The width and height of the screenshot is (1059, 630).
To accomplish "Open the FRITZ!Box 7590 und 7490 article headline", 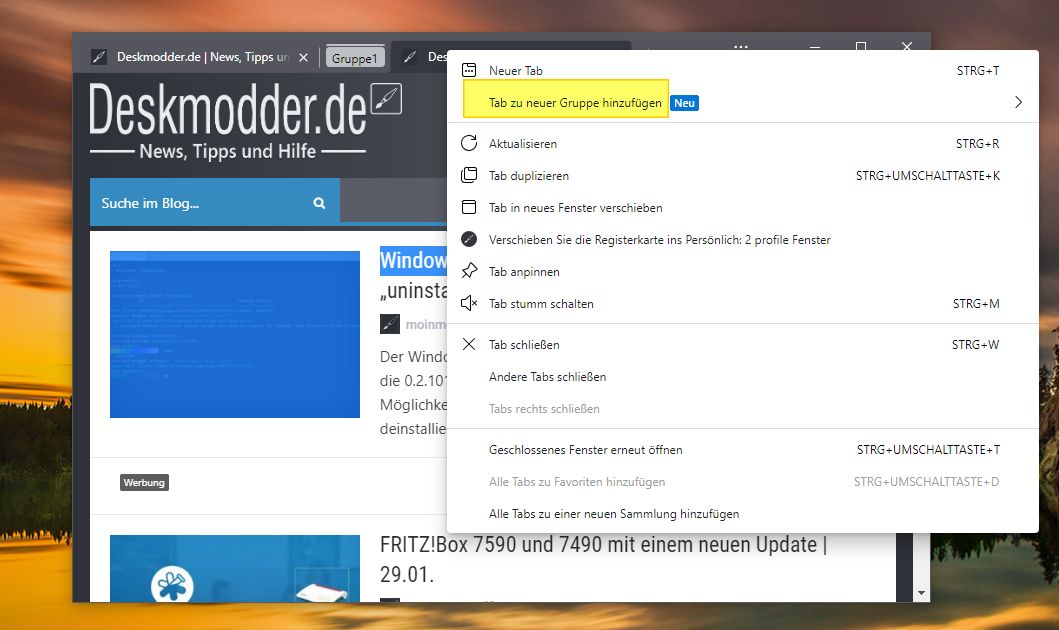I will click(603, 558).
